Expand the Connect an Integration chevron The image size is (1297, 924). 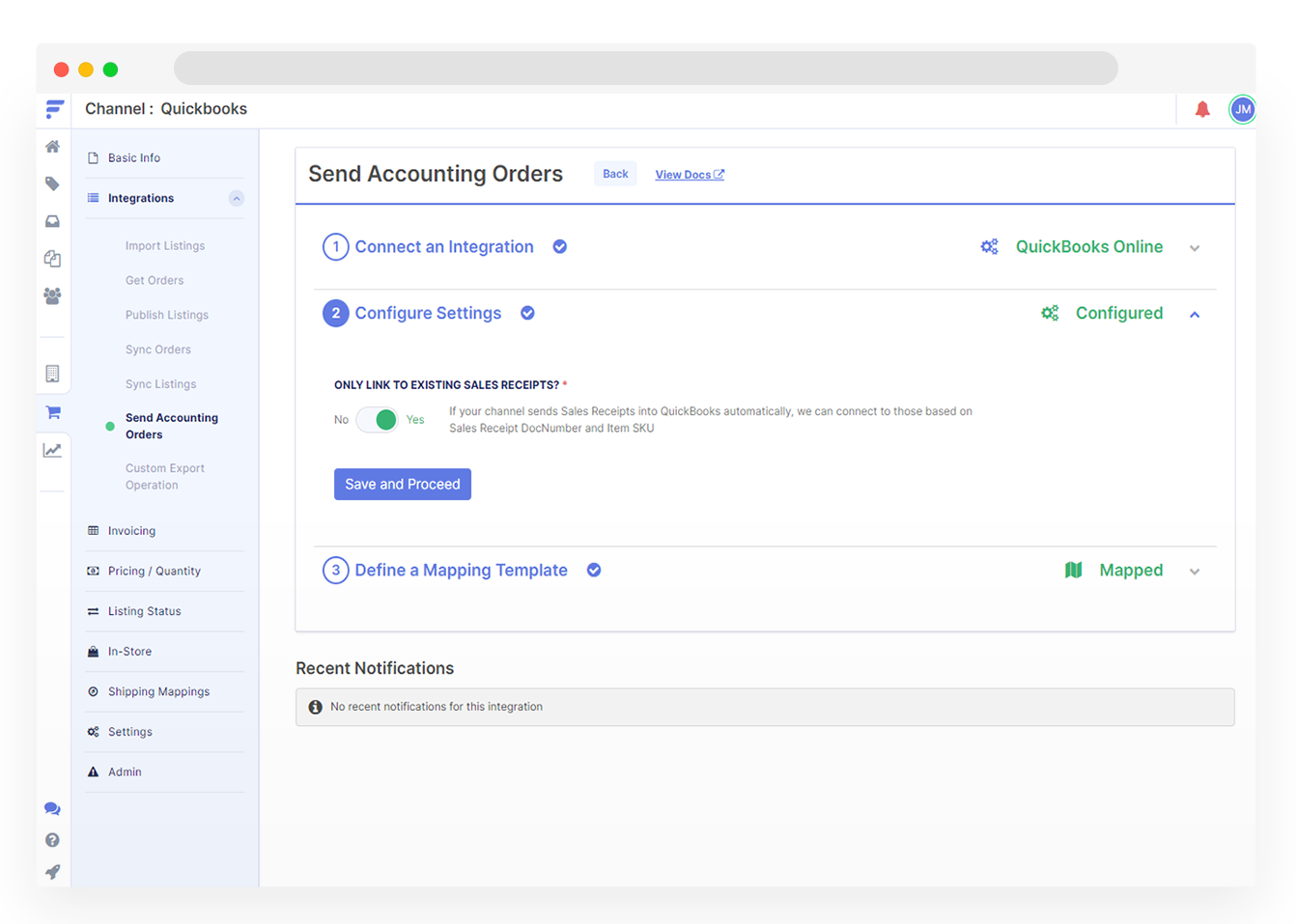[1195, 248]
